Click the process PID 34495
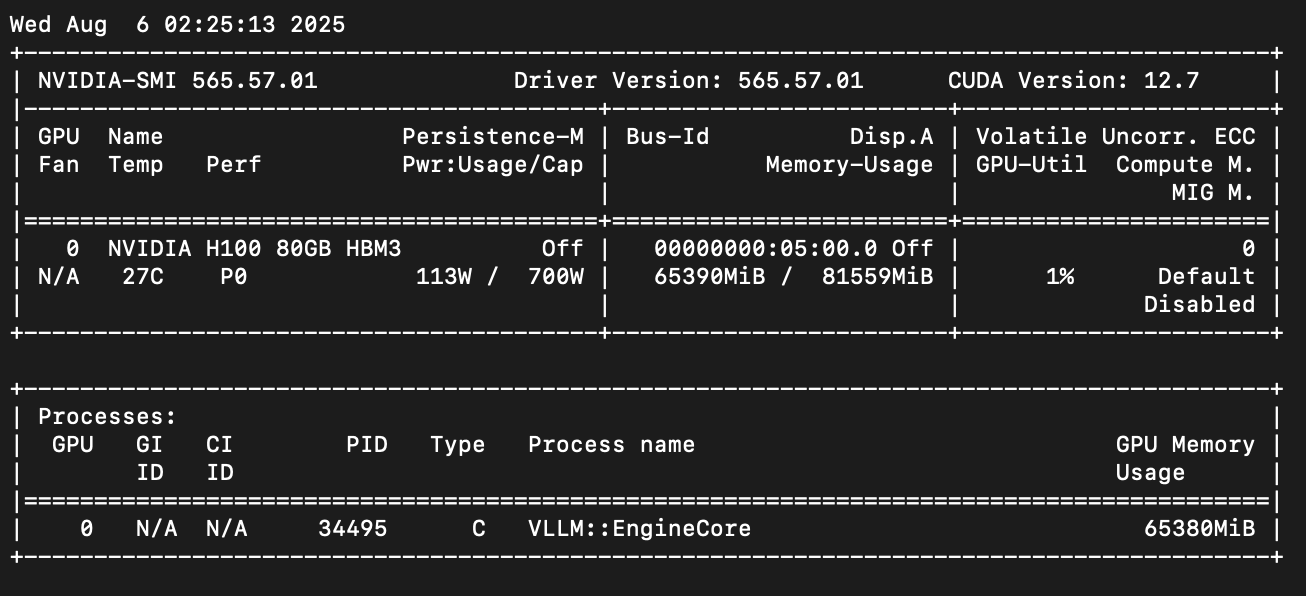 click(x=352, y=528)
